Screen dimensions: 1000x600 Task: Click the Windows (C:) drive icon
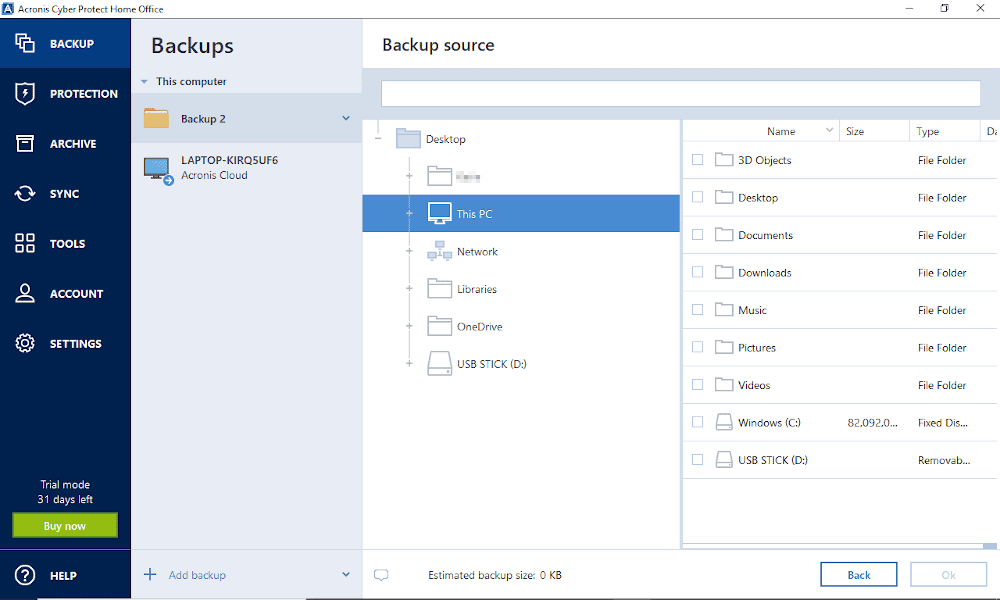724,422
